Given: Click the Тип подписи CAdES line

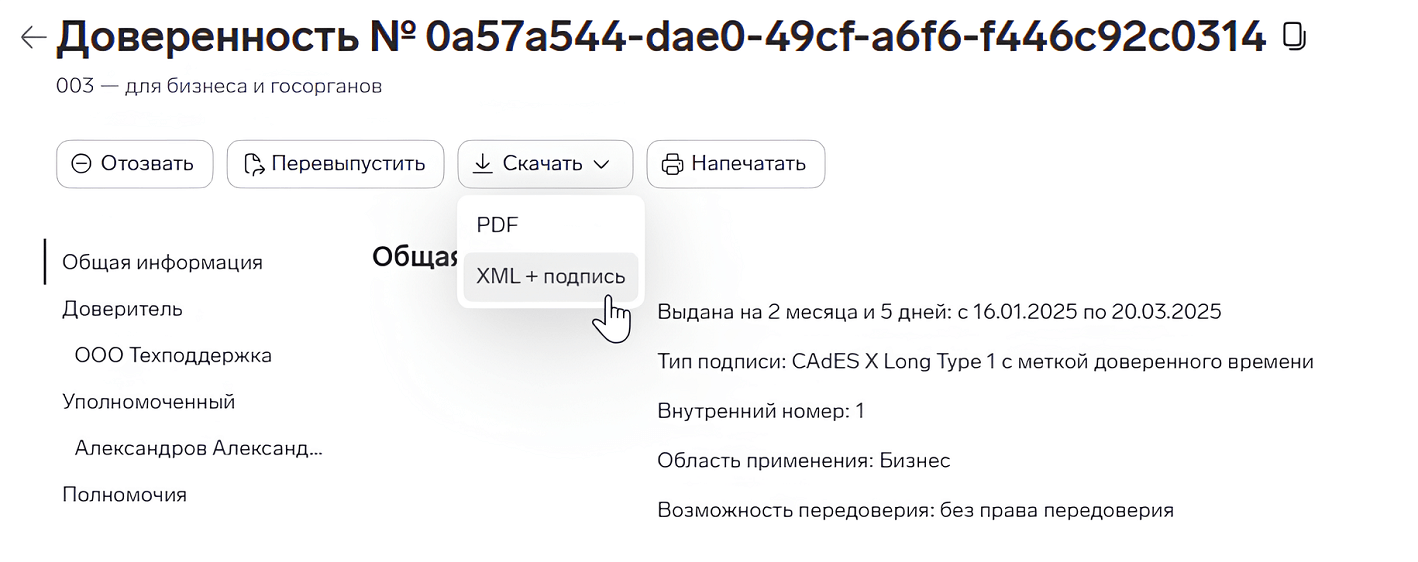Looking at the screenshot, I should click(985, 362).
